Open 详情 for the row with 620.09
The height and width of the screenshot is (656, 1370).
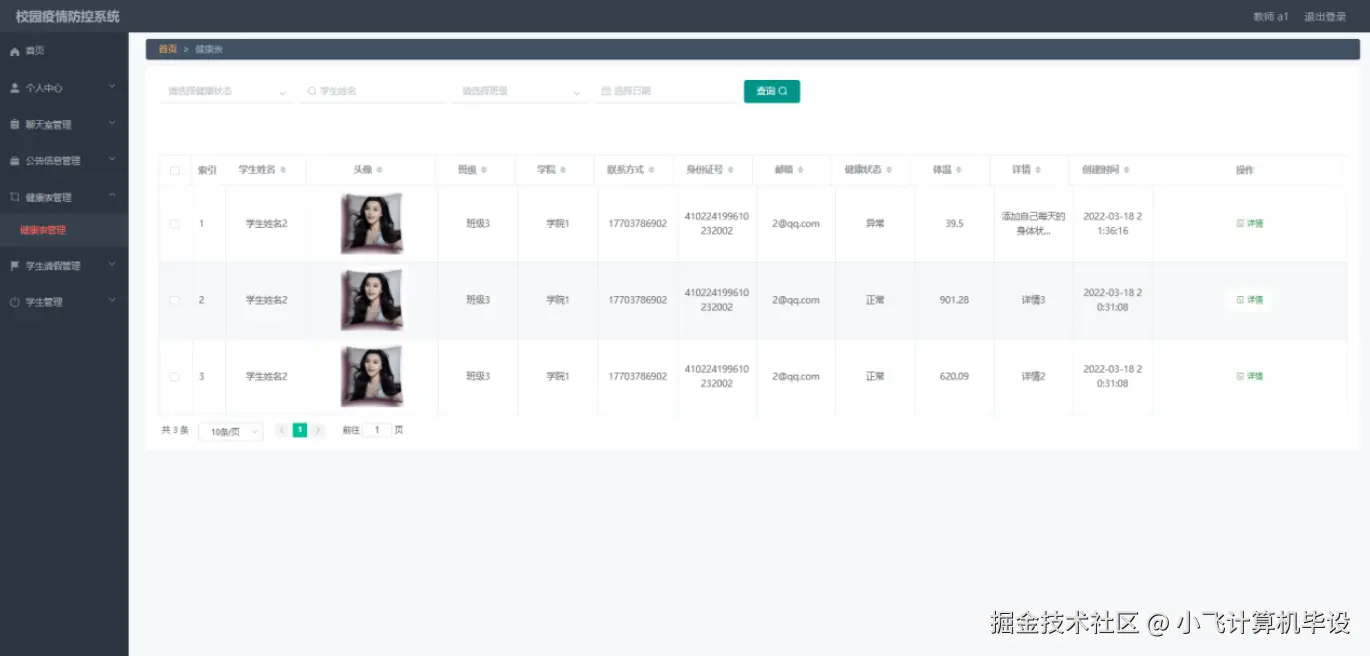(1250, 377)
